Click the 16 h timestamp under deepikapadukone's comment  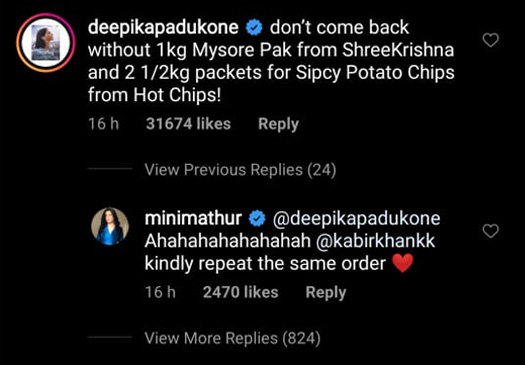(103, 124)
